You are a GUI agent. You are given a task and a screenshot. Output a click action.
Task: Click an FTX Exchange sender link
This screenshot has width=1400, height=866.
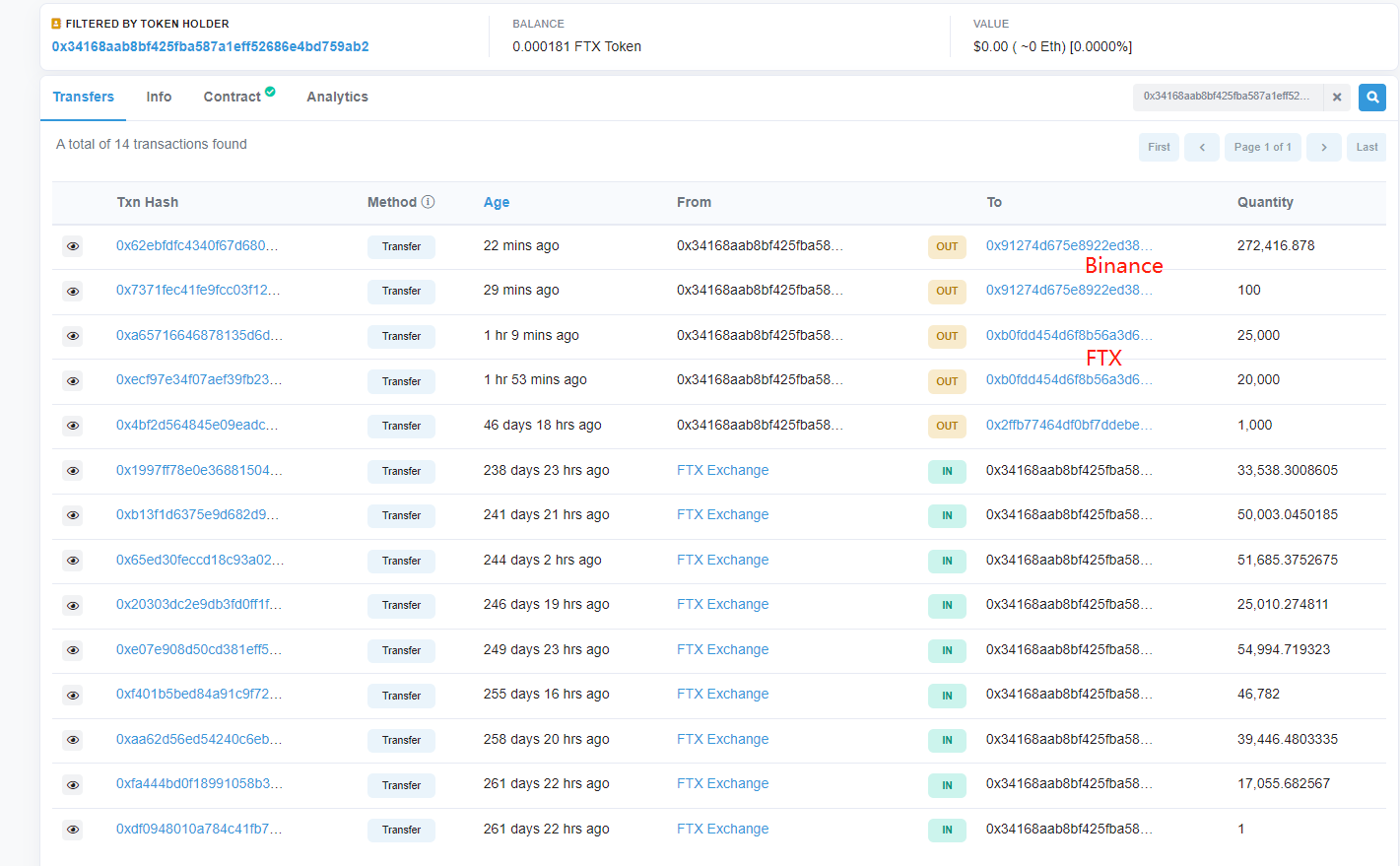coord(722,470)
